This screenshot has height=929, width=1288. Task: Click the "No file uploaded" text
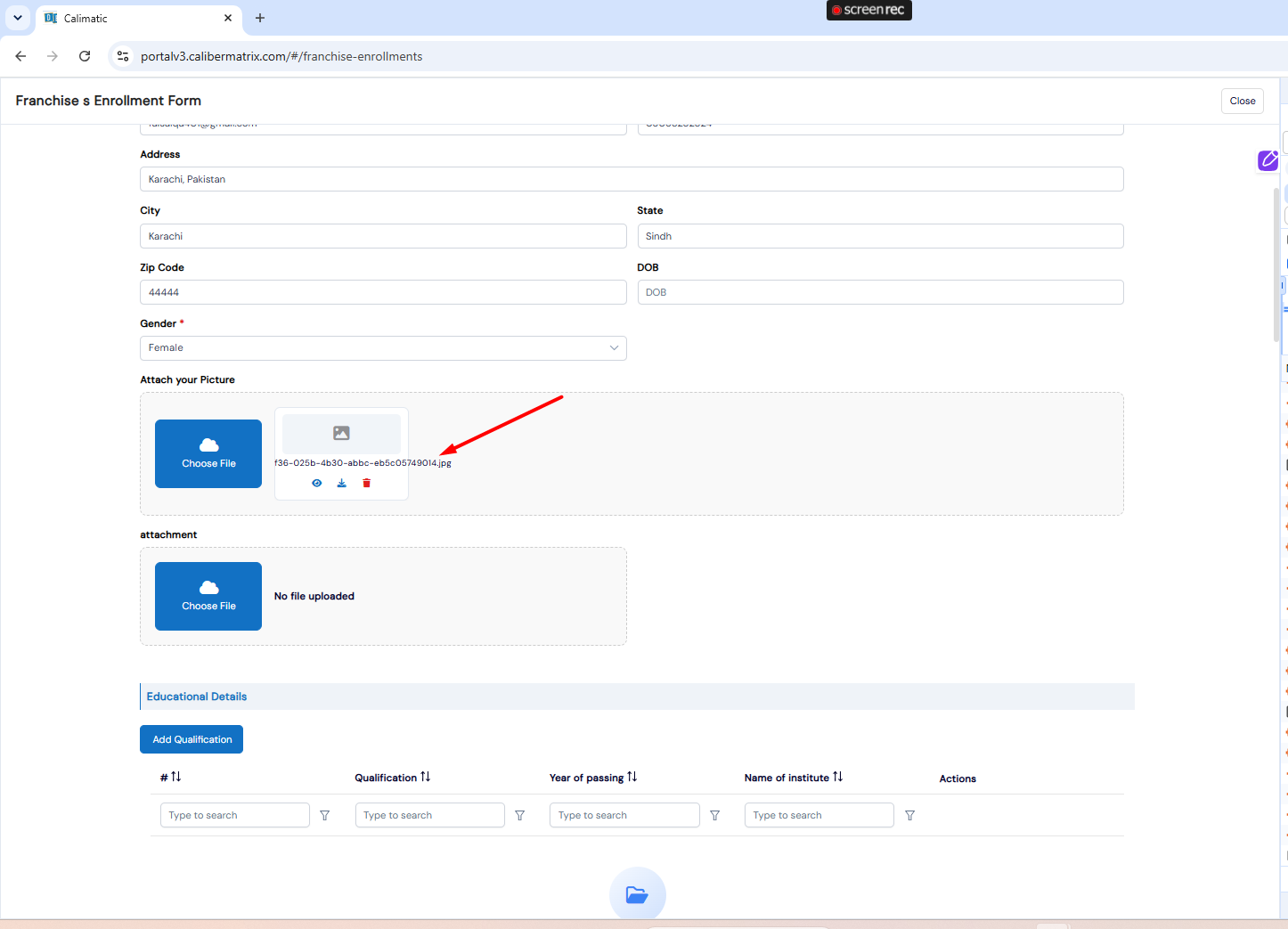(x=314, y=596)
